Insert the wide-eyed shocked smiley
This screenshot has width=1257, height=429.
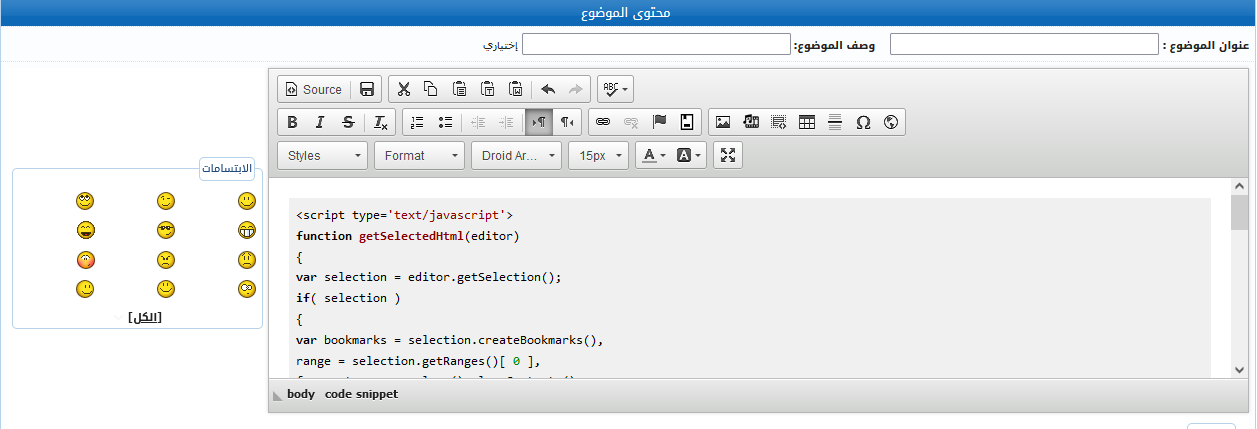pos(247,289)
